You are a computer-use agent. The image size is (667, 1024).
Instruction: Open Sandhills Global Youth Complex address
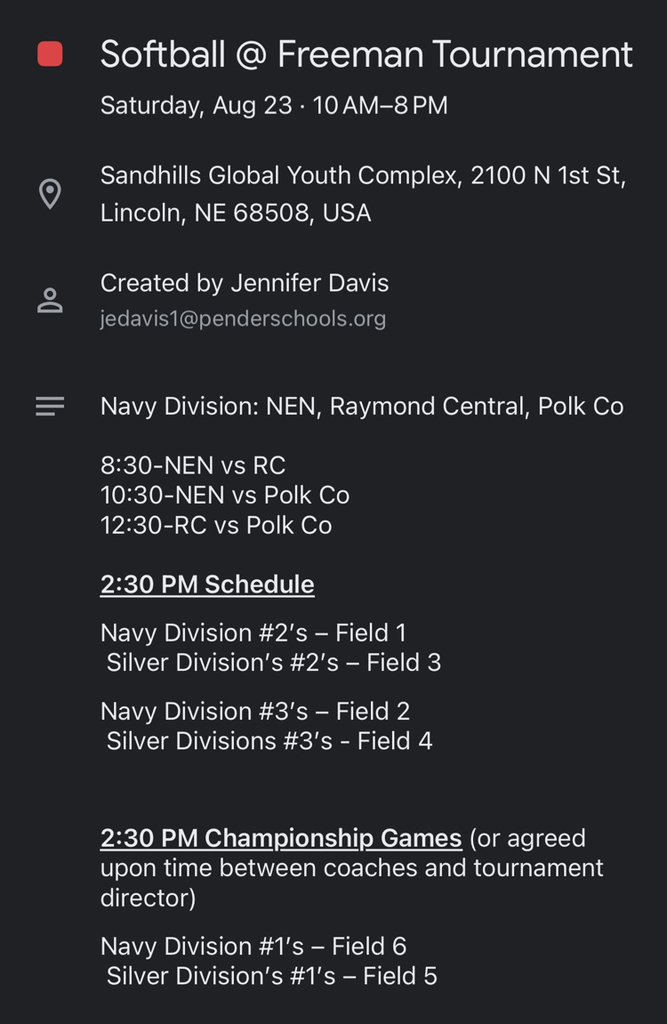[363, 194]
